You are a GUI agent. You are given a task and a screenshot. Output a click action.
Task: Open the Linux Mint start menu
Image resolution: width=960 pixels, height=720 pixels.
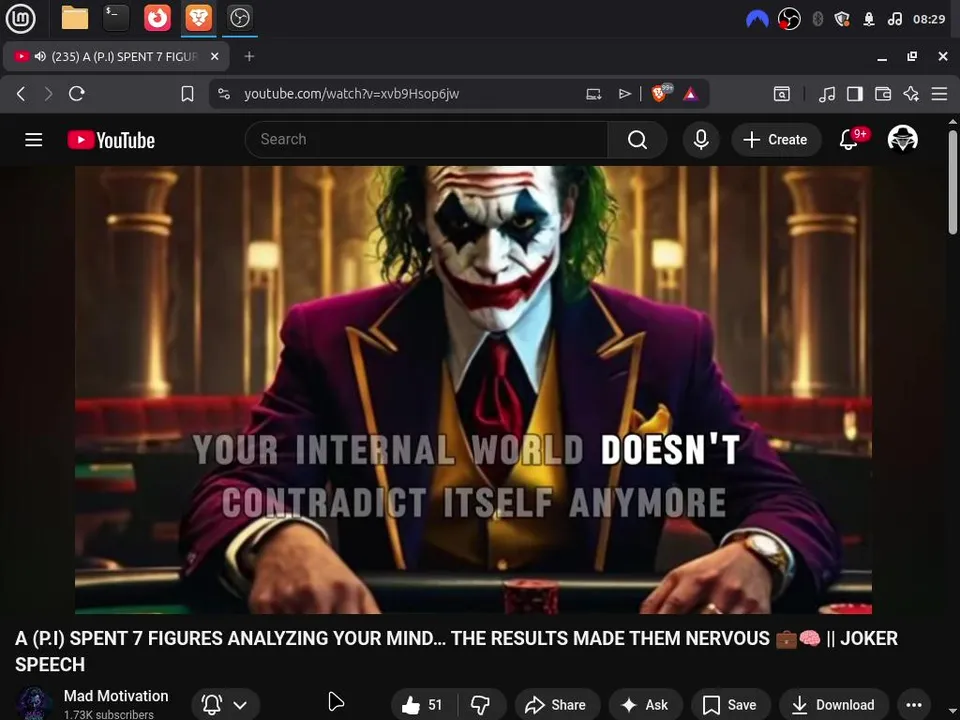(20, 18)
